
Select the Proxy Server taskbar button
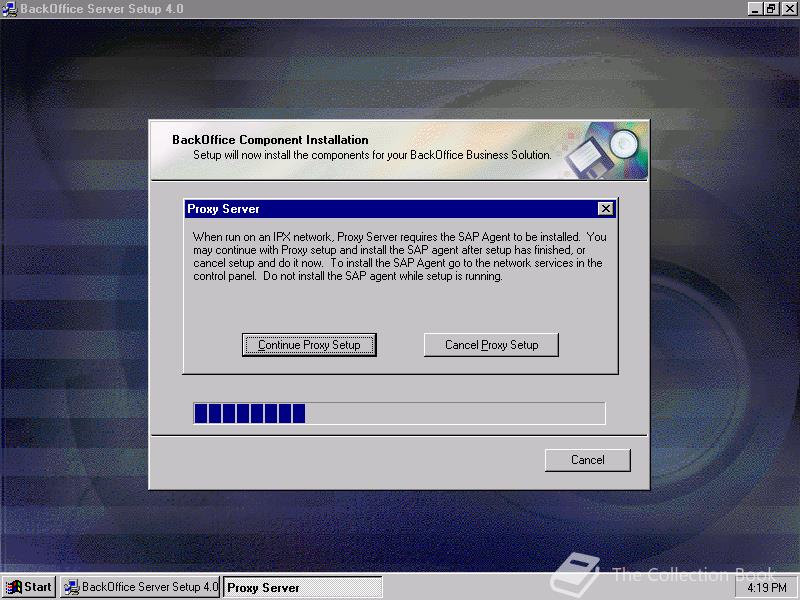tap(303, 587)
